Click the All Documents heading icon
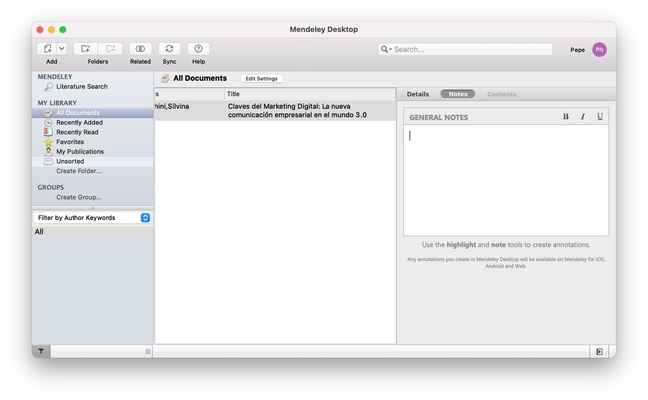 tap(165, 78)
